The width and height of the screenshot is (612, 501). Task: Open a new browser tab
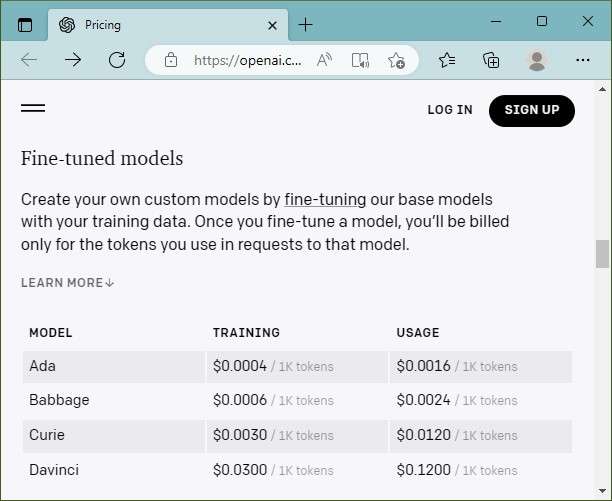click(x=305, y=25)
